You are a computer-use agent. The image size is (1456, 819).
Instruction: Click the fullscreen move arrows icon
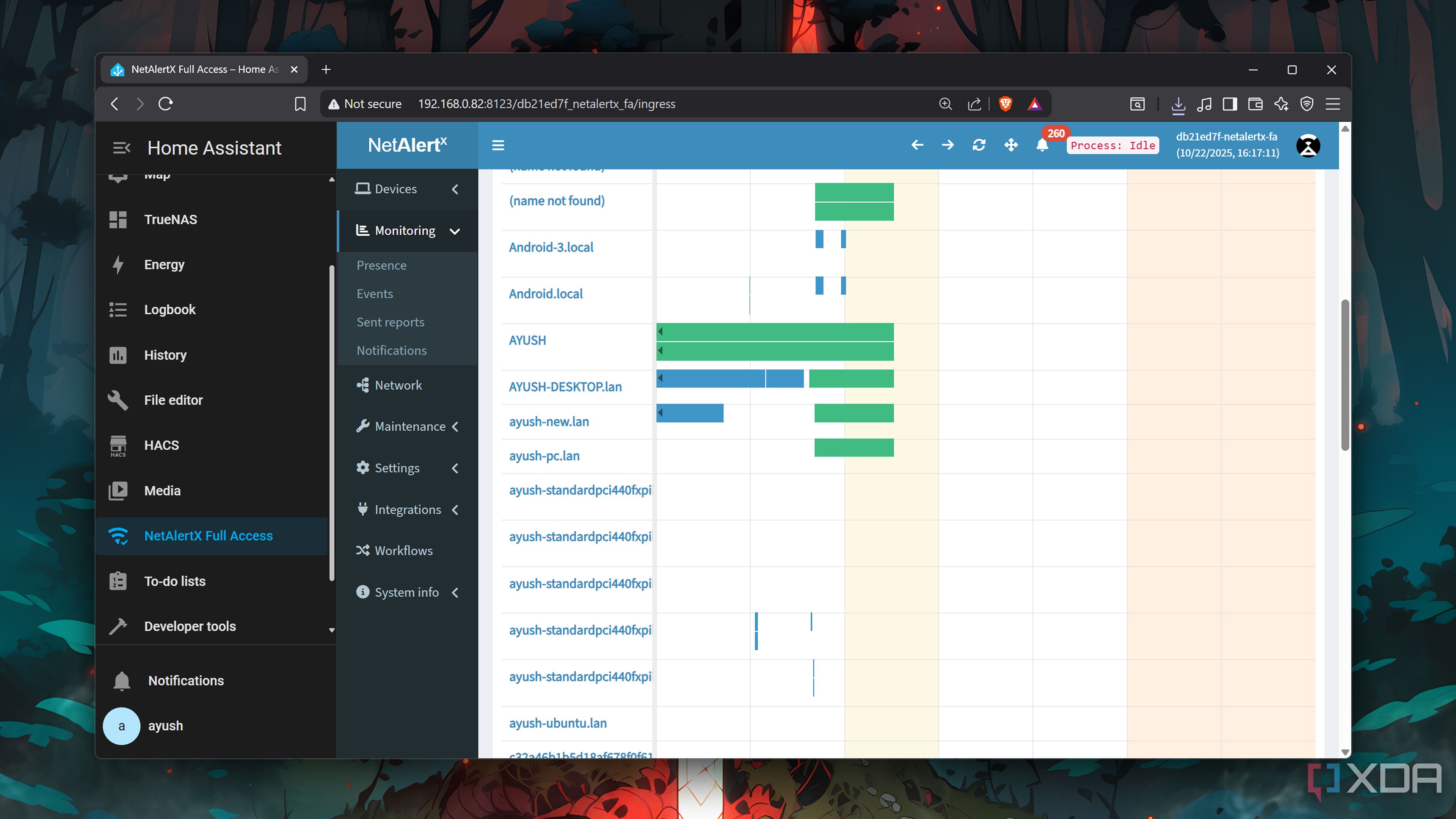point(1010,145)
